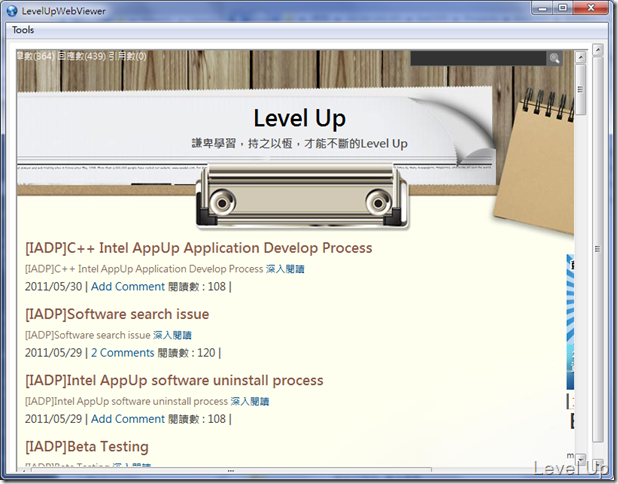
Task: Click the outer window scrollbar up arrow
Action: pyautogui.click(x=598, y=50)
